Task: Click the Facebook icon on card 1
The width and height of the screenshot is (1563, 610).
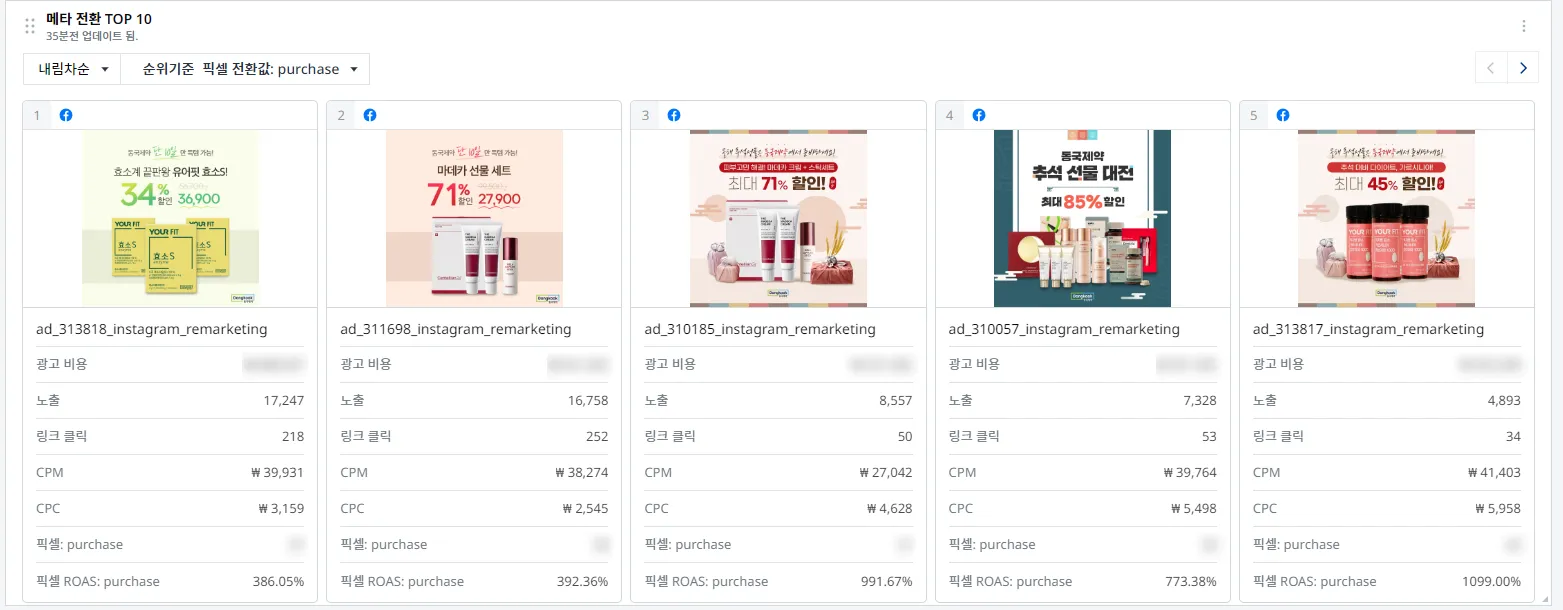Action: pyautogui.click(x=66, y=115)
